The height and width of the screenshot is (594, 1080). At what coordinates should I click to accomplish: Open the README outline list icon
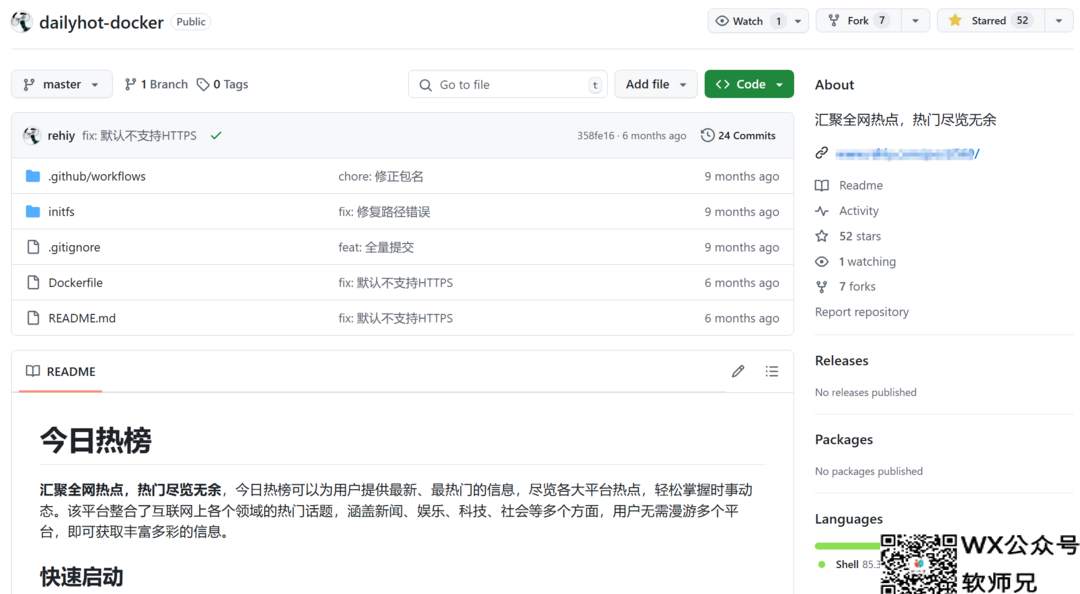(x=772, y=371)
